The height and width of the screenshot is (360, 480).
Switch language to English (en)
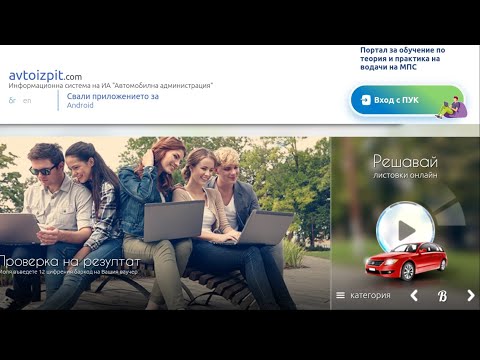[27, 100]
